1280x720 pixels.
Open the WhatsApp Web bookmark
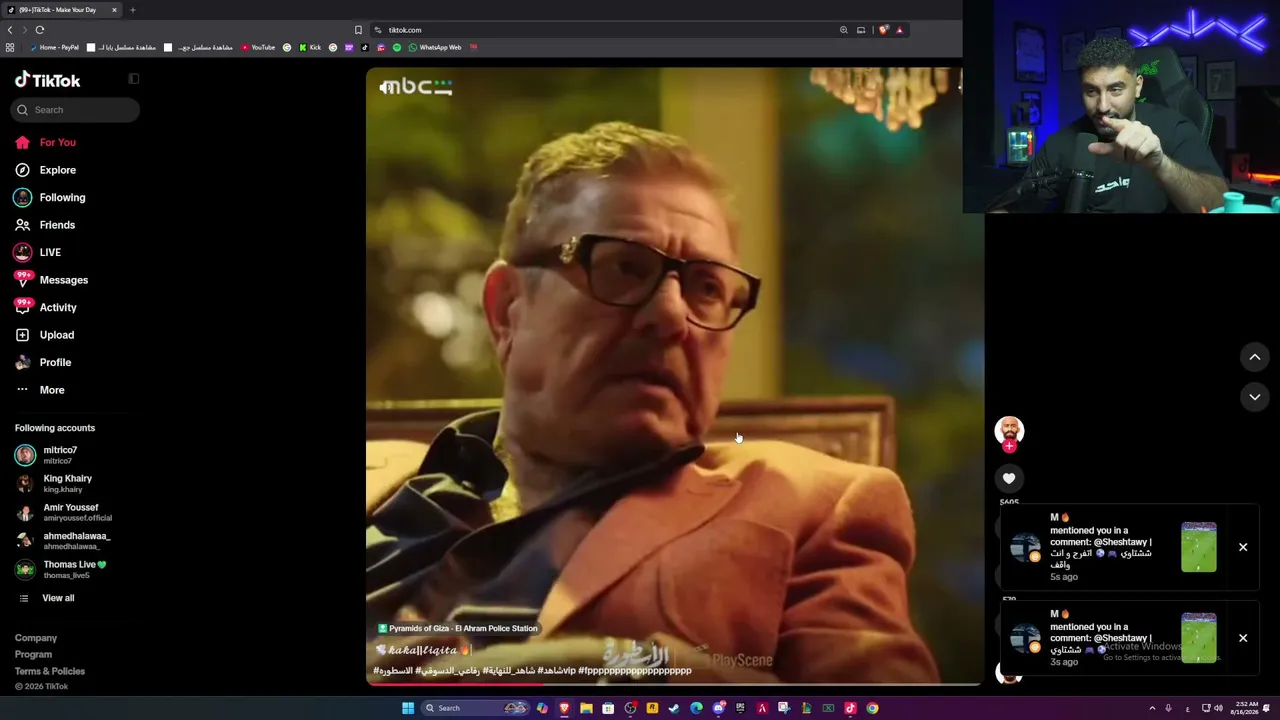click(x=435, y=47)
